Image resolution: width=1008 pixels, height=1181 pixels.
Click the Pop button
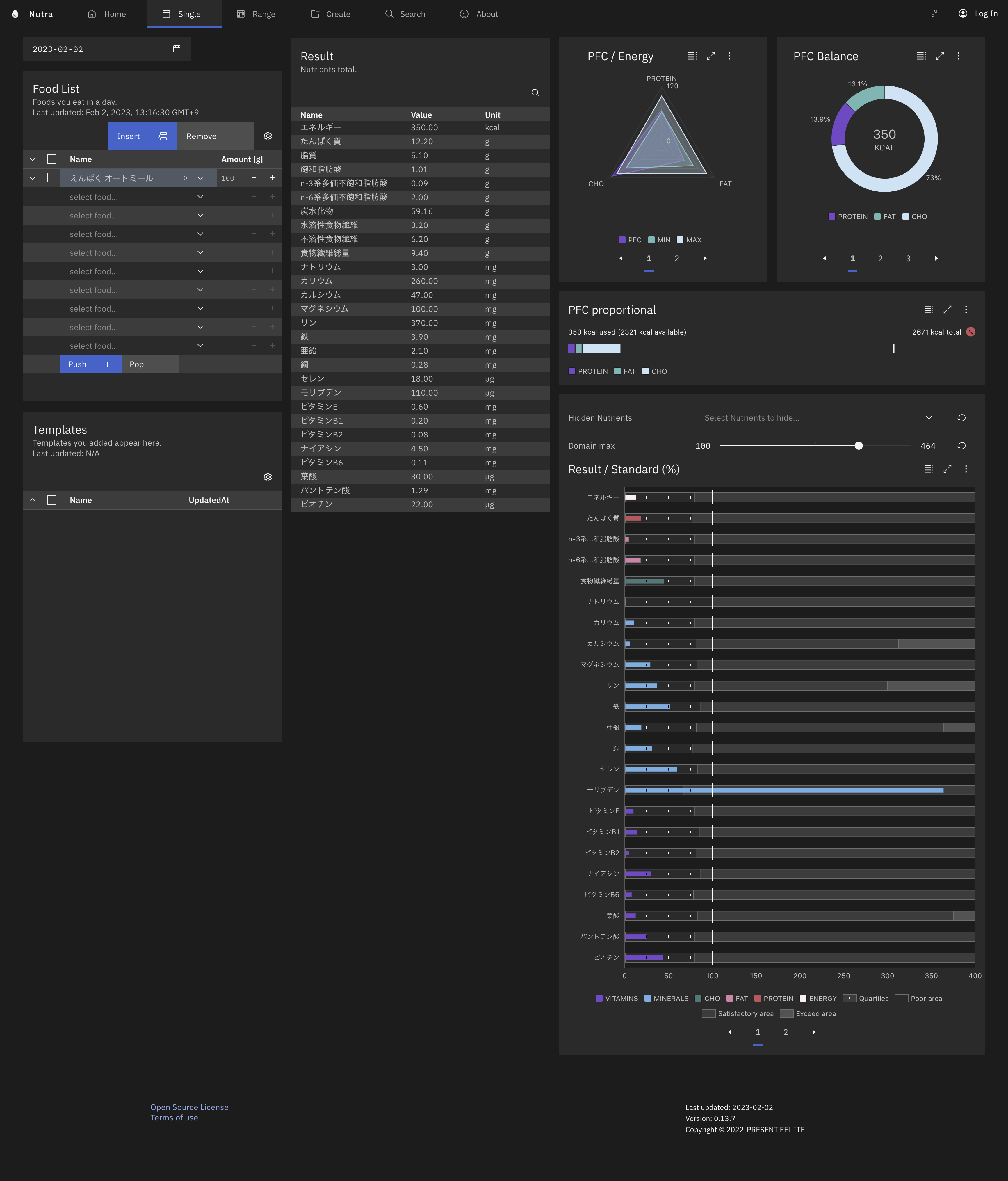150,364
